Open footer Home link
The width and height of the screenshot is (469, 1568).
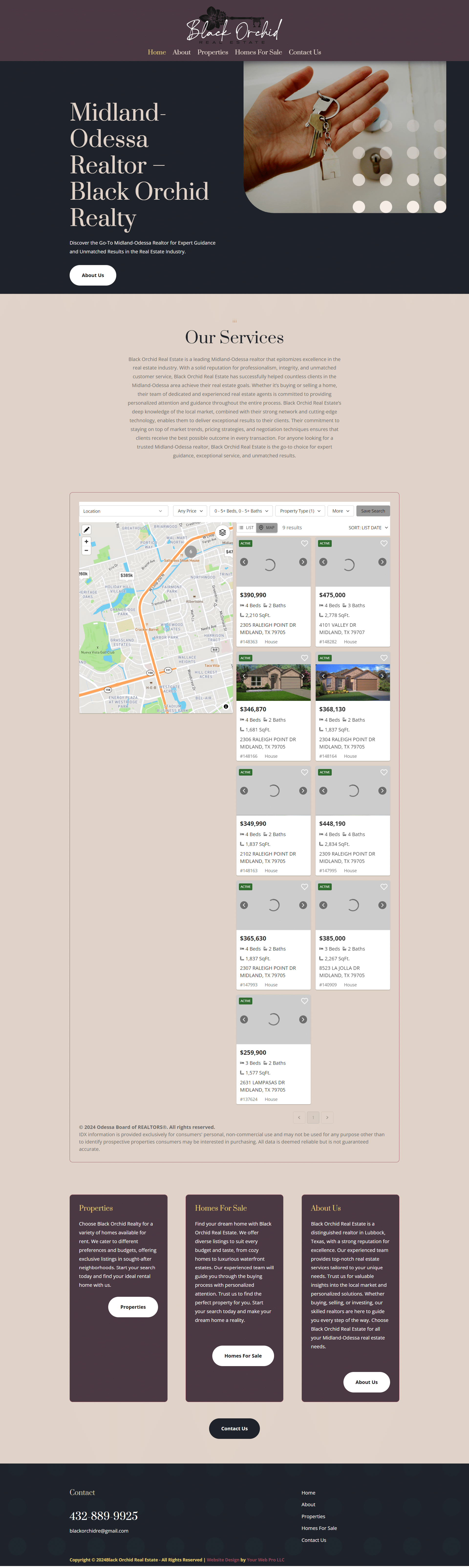click(308, 1493)
